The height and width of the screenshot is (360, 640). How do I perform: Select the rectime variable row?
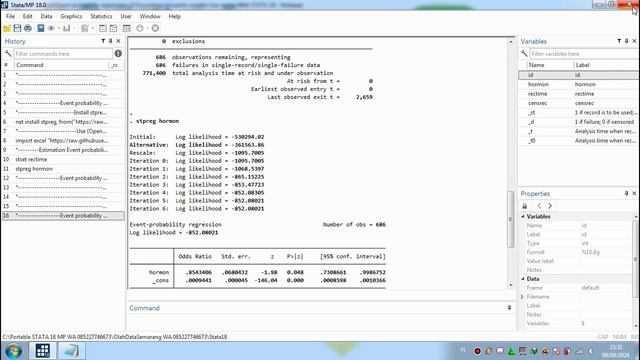tap(578, 93)
